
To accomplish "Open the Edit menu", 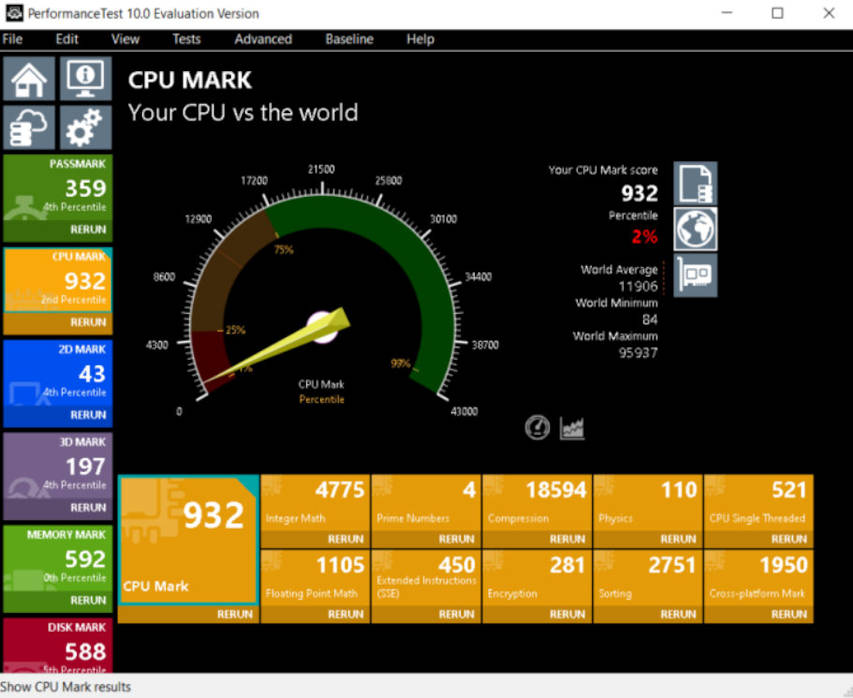I will (x=67, y=39).
